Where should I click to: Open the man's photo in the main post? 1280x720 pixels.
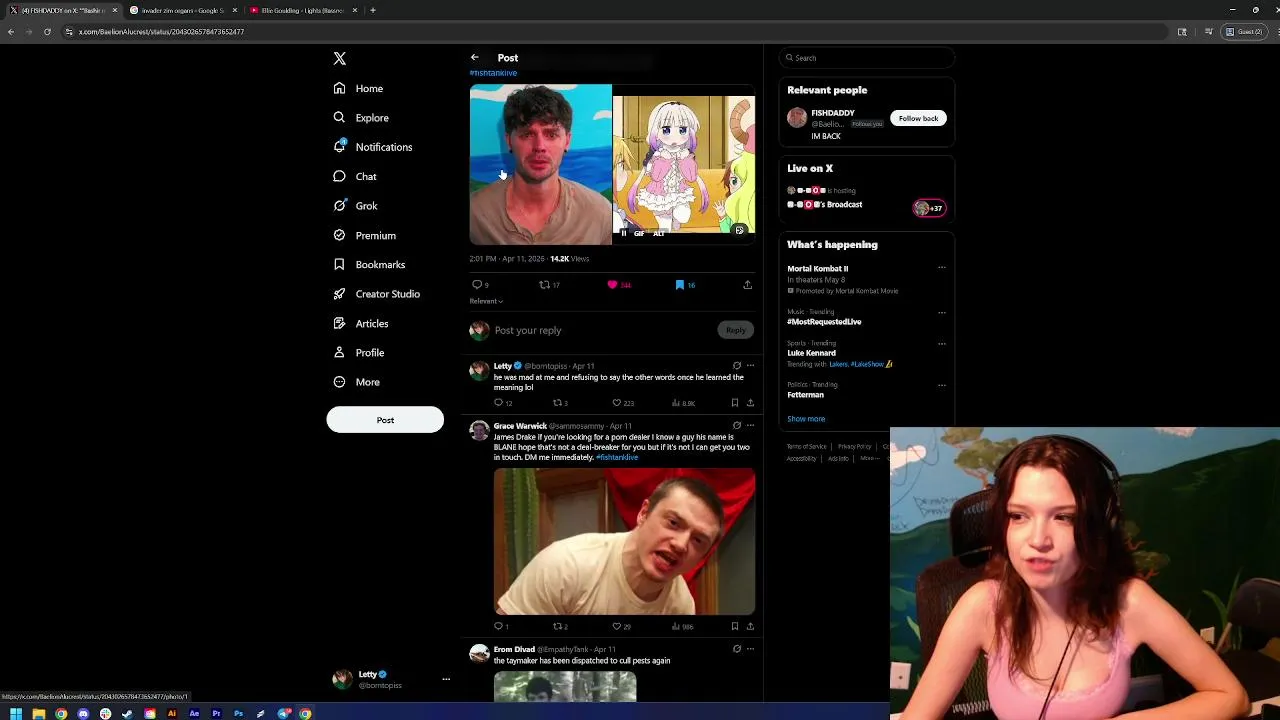(x=541, y=165)
